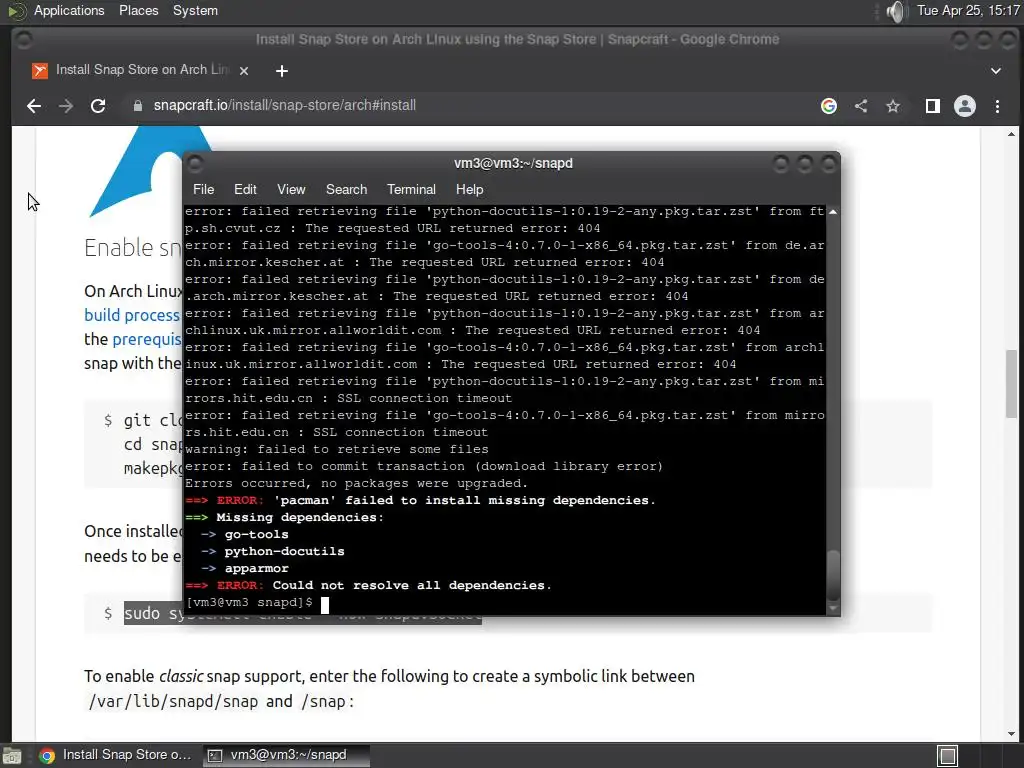Open the Applications menu
The height and width of the screenshot is (768, 1024).
click(x=69, y=10)
